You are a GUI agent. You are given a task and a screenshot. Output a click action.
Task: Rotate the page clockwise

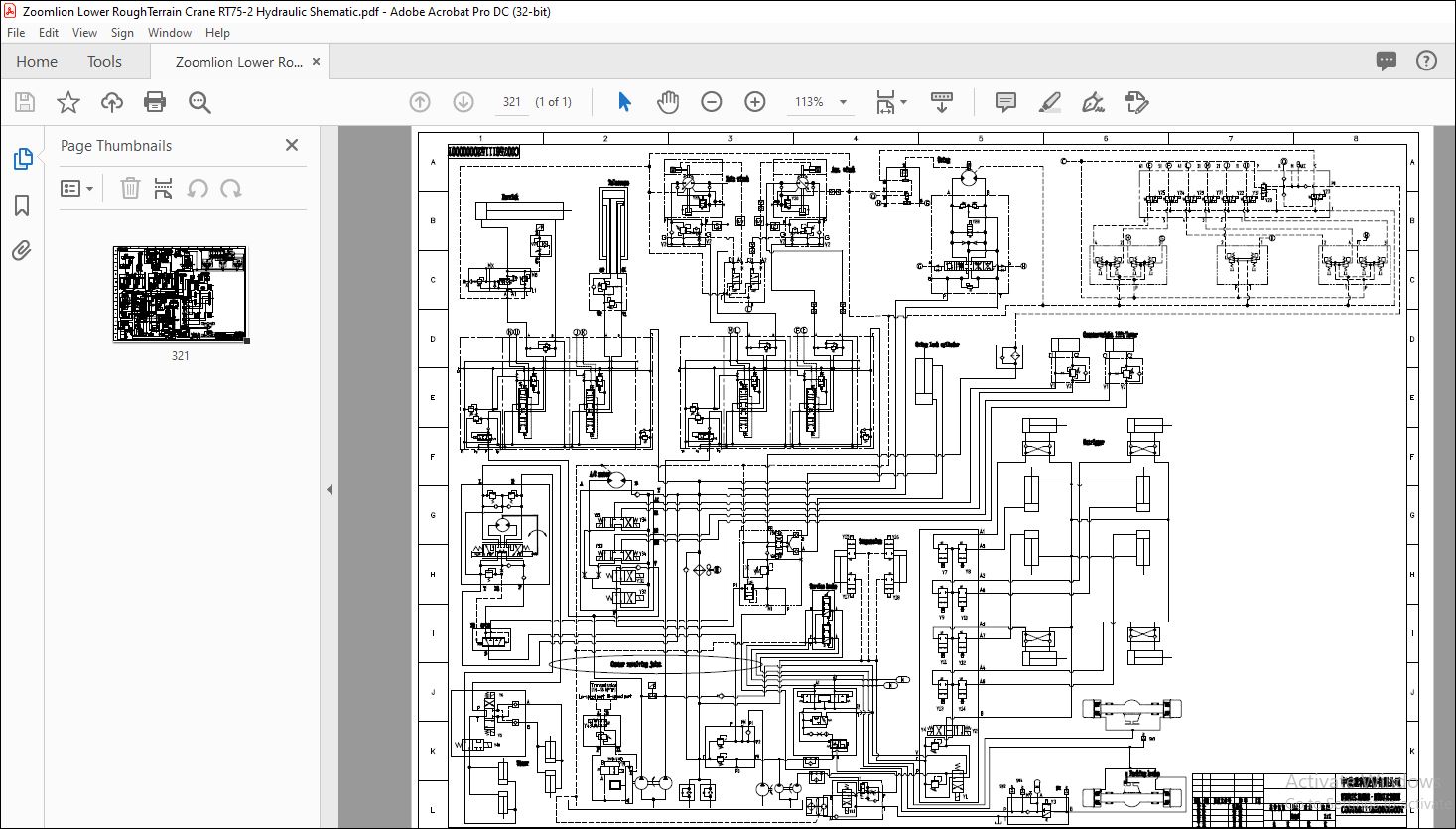point(231,188)
